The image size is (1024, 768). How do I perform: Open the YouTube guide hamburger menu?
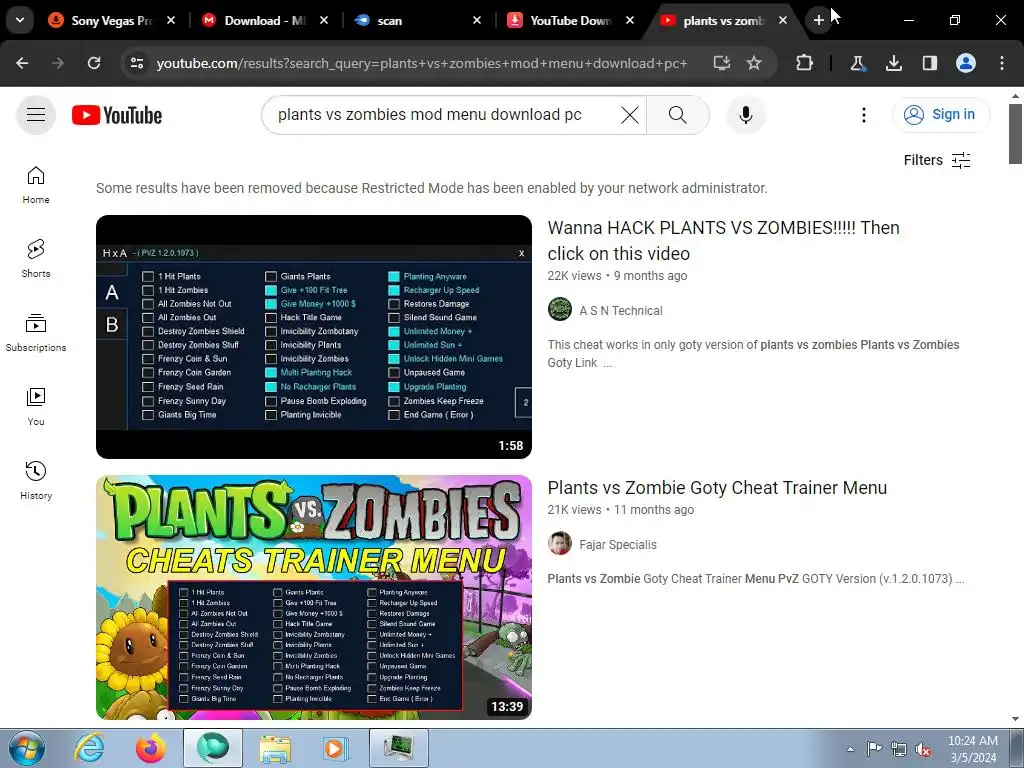click(x=36, y=115)
